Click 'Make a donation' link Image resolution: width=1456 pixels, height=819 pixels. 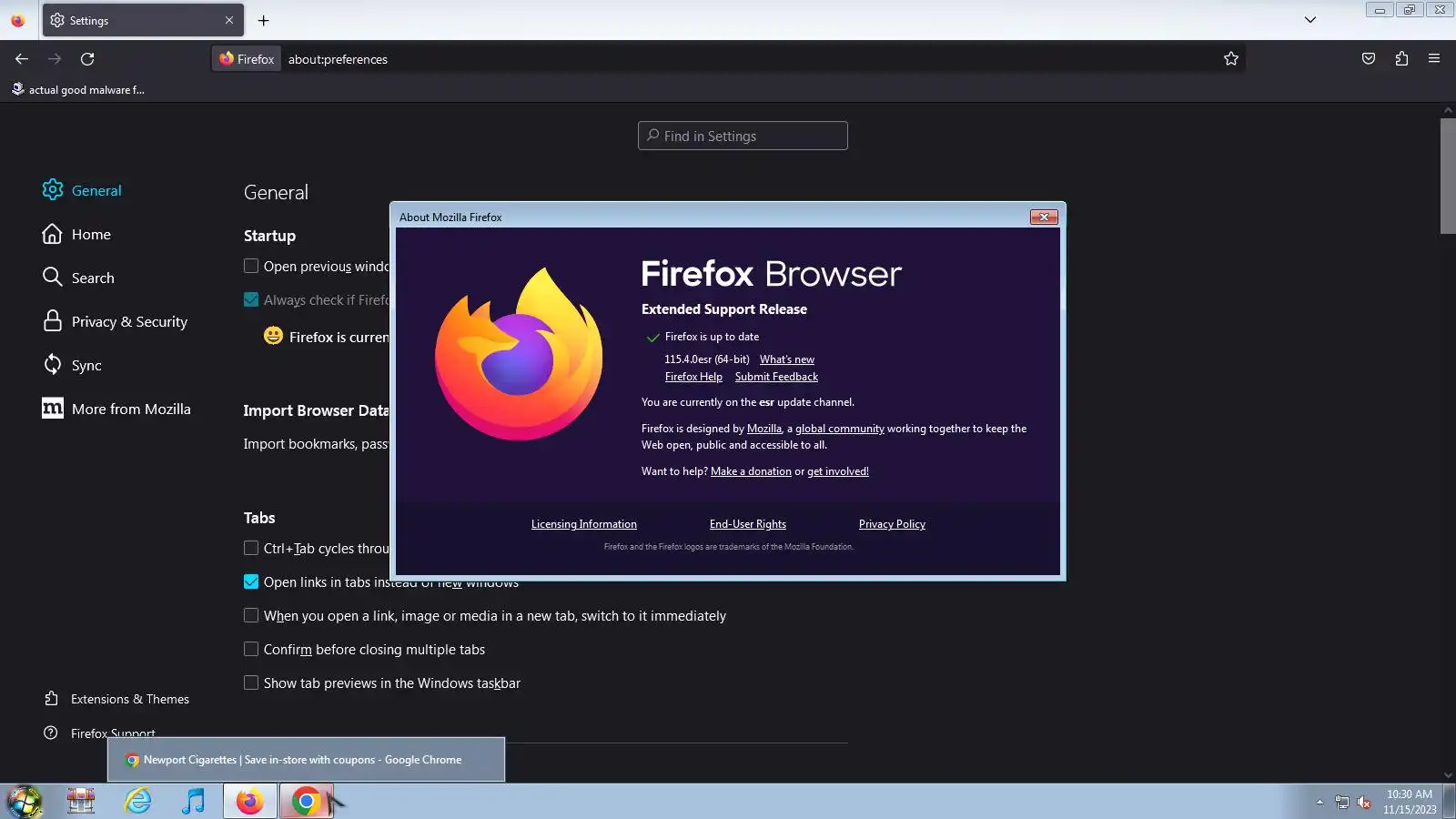(751, 471)
